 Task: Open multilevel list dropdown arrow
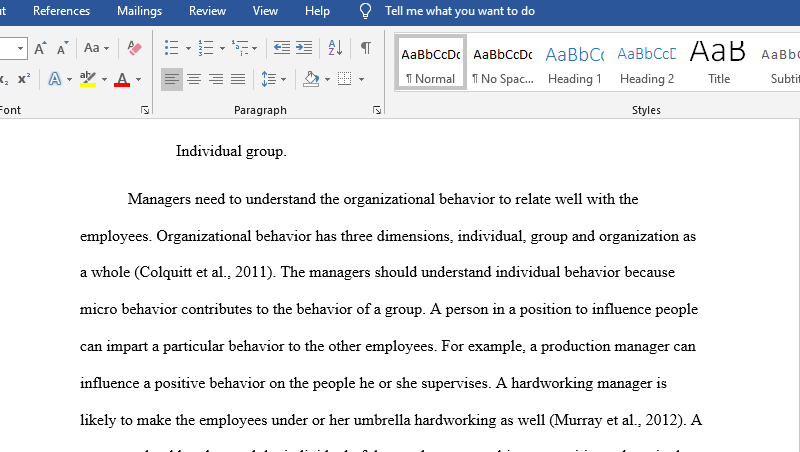254,48
